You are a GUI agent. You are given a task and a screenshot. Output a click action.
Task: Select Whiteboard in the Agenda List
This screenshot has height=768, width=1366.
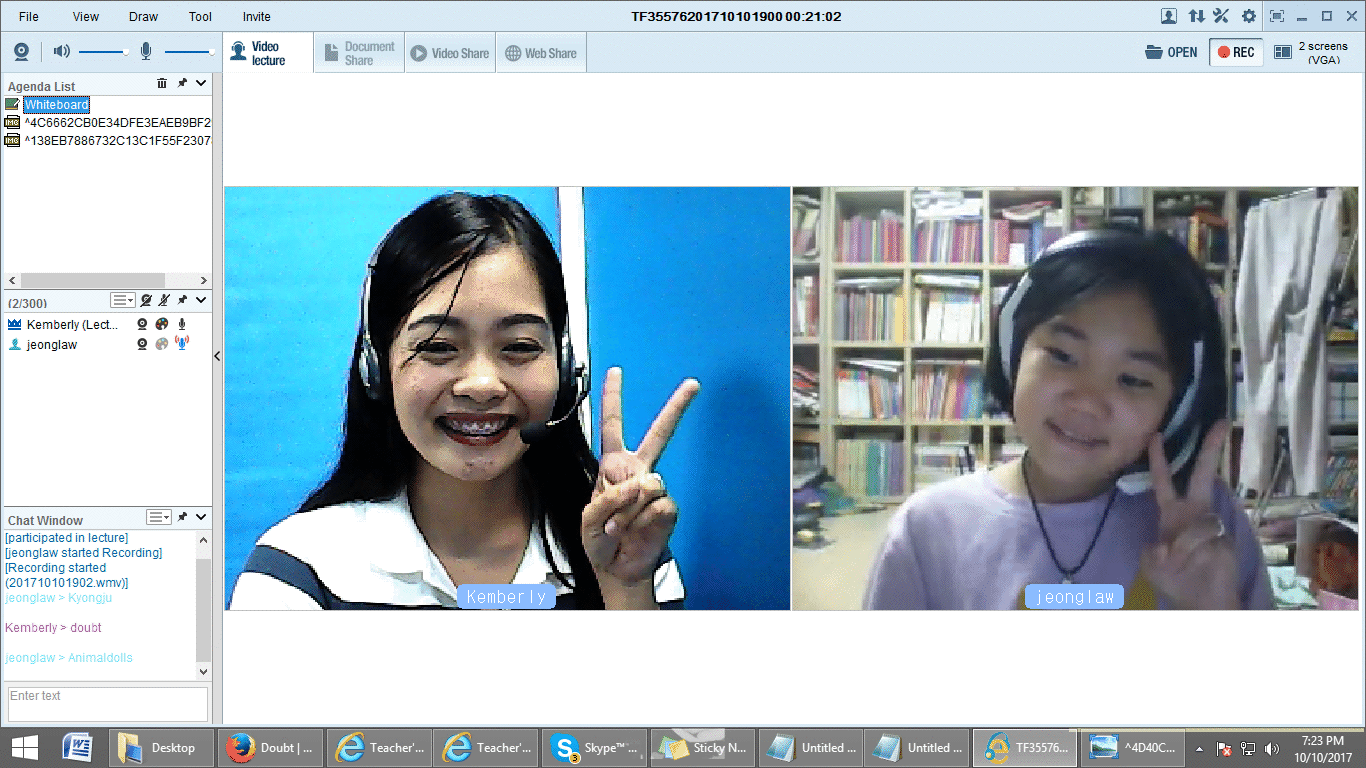click(56, 104)
